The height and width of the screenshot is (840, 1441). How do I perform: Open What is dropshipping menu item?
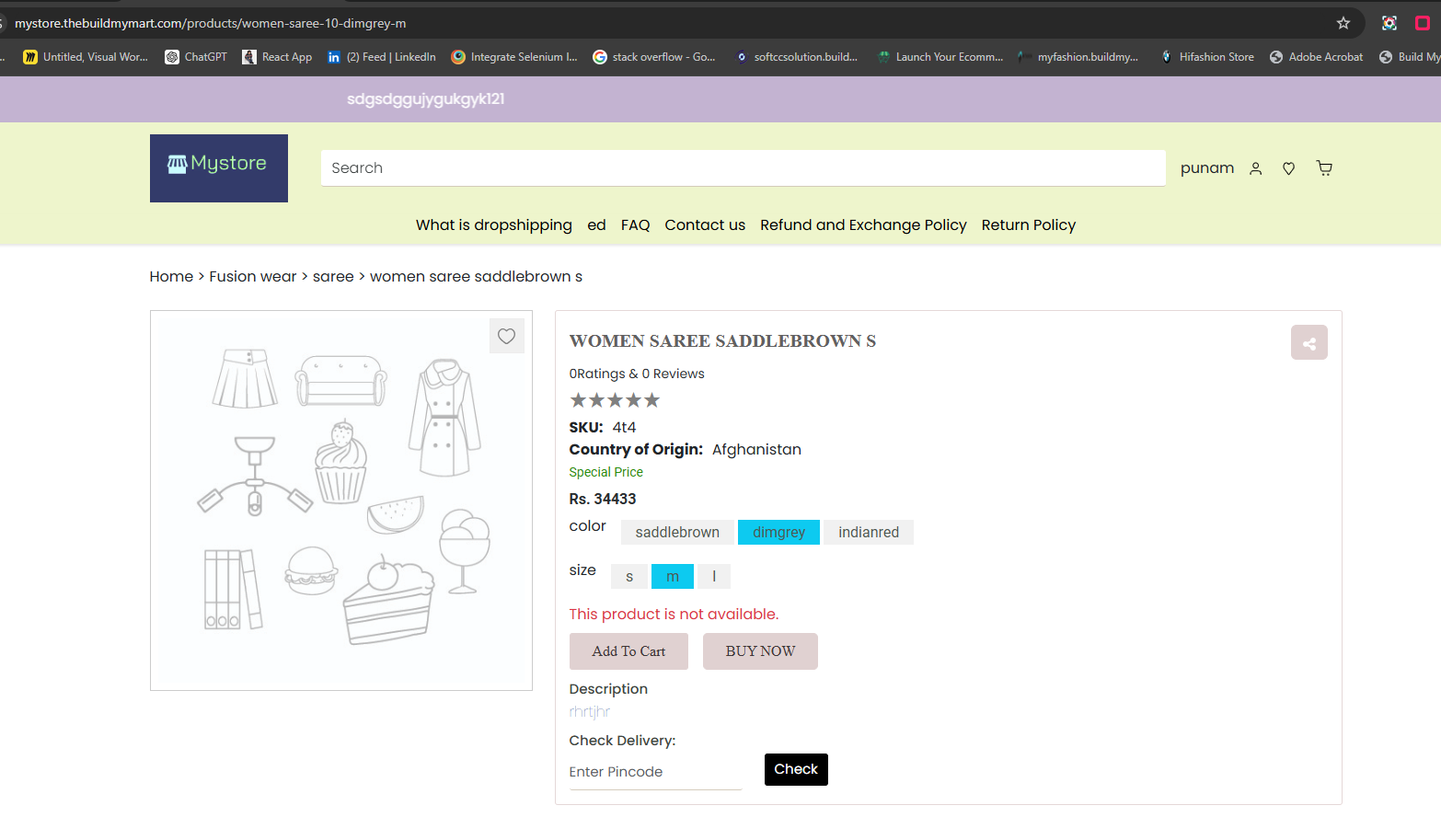(x=494, y=225)
